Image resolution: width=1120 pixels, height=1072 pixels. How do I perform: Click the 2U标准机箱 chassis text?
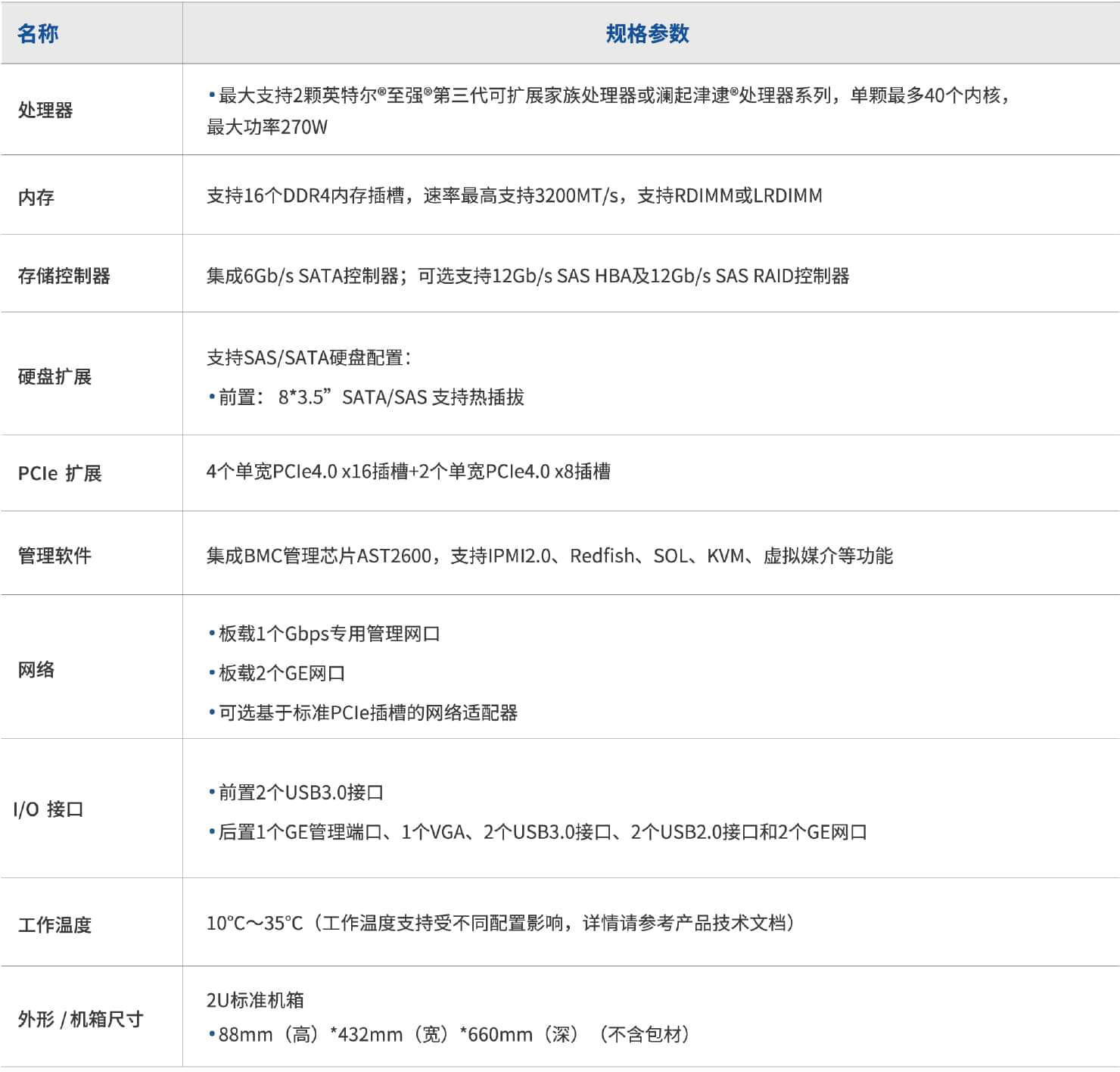coord(255,1000)
